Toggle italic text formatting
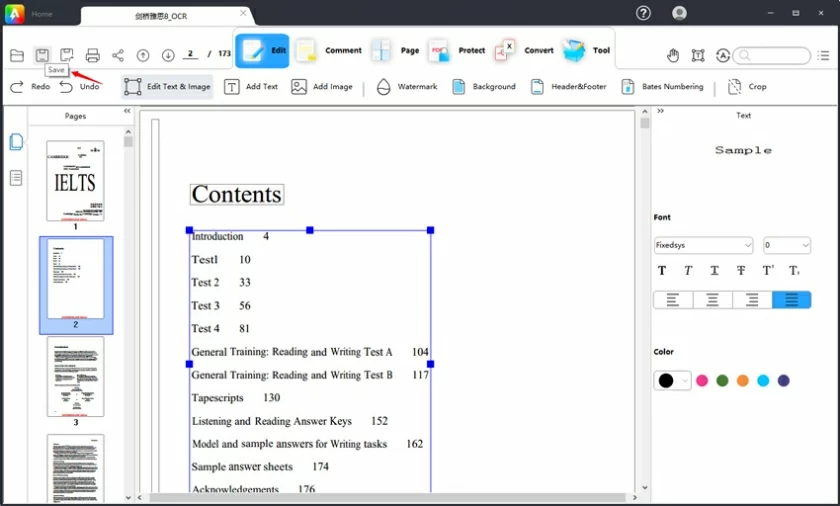This screenshot has width=840, height=506. tap(688, 271)
